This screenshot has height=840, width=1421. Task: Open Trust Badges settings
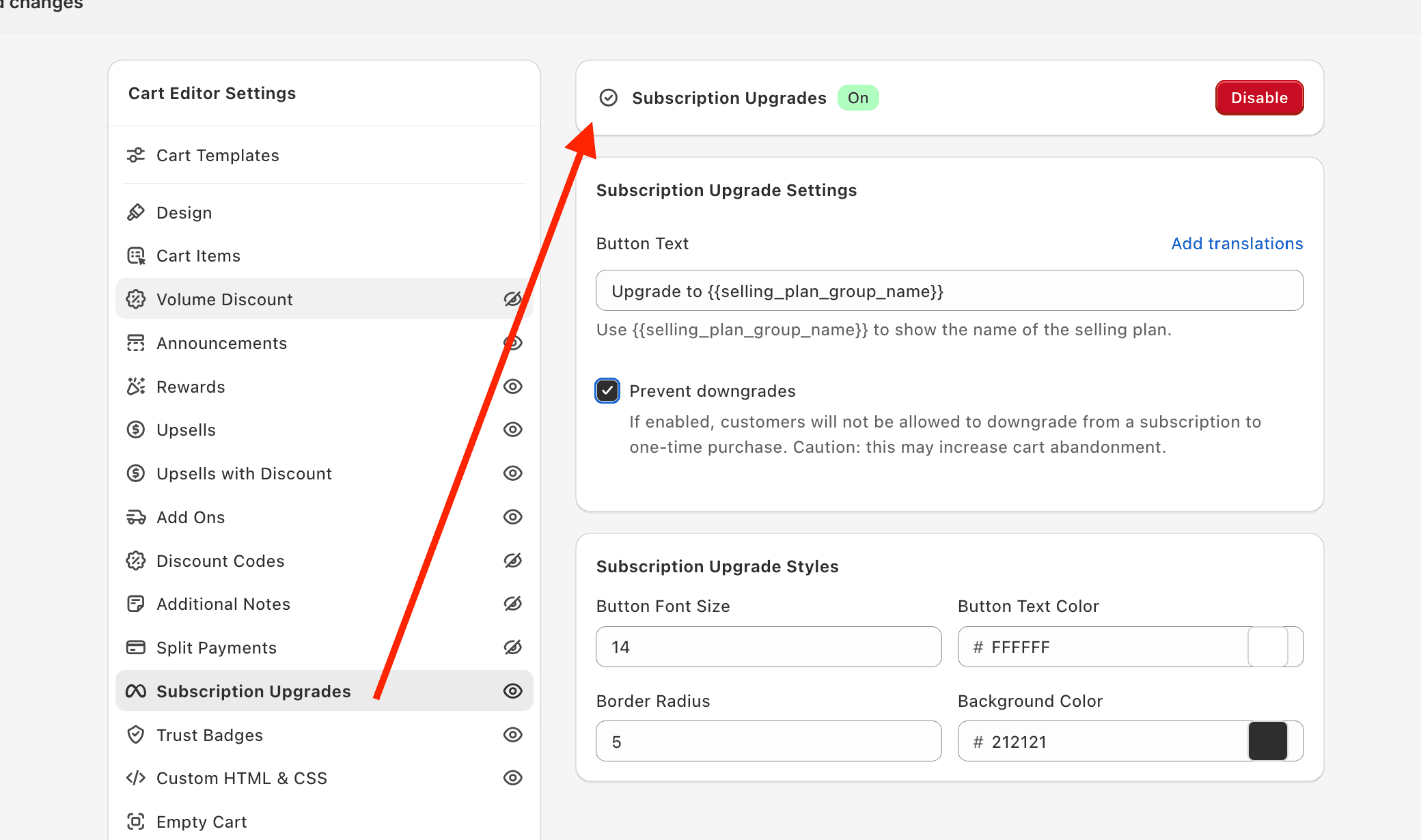coord(325,735)
